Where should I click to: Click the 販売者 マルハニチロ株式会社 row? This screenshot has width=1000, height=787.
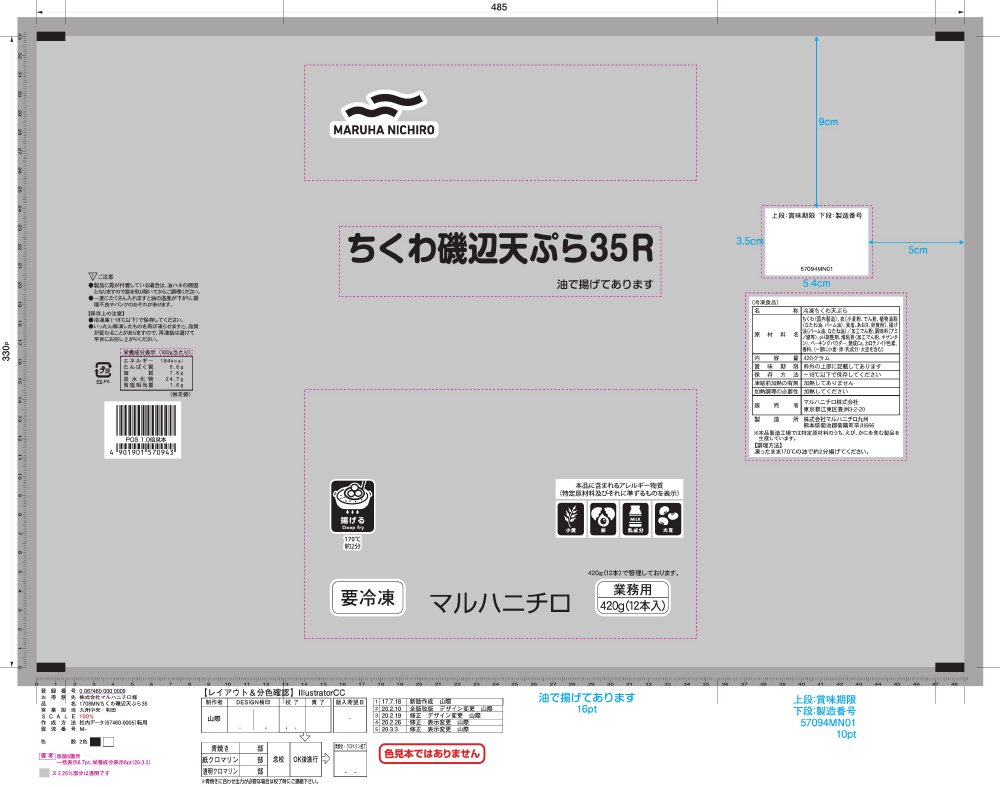pos(826,406)
